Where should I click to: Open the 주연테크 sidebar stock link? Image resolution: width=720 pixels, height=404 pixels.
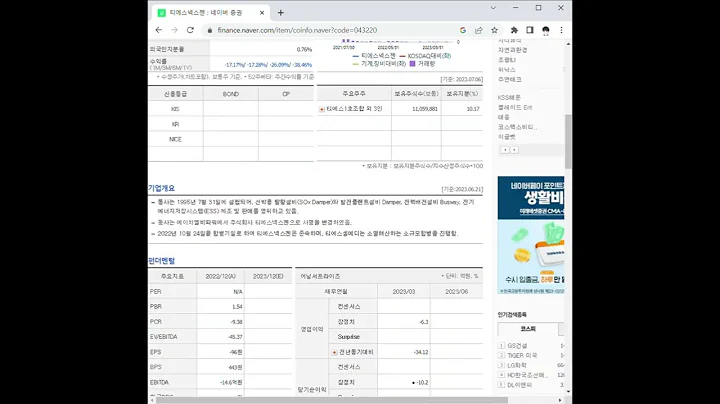(x=510, y=79)
